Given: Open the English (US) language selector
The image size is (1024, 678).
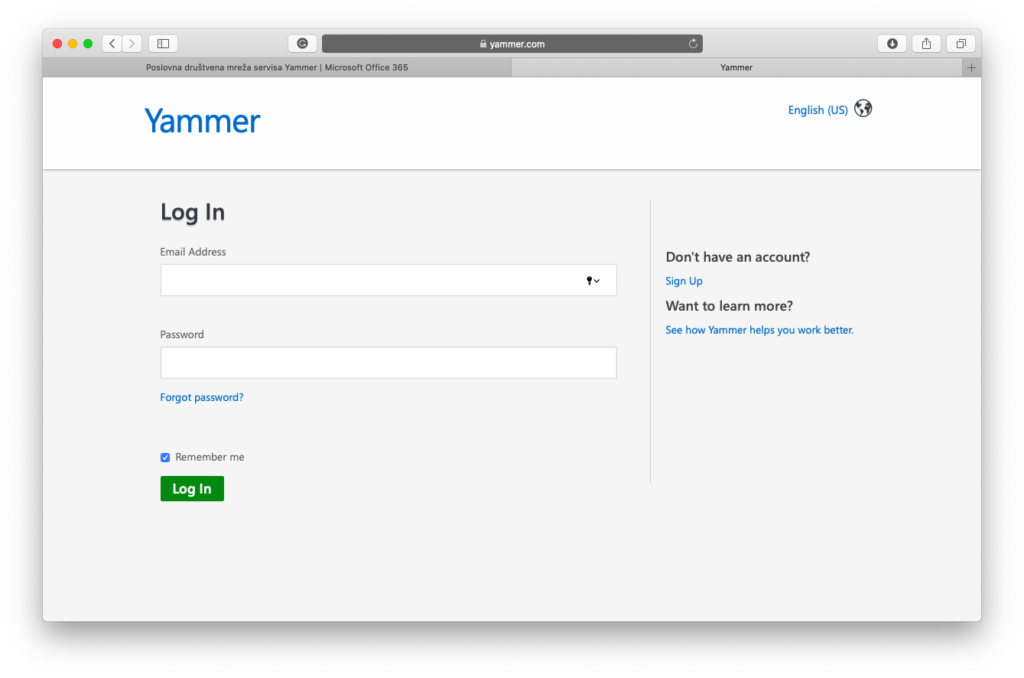Looking at the screenshot, I should [x=817, y=110].
